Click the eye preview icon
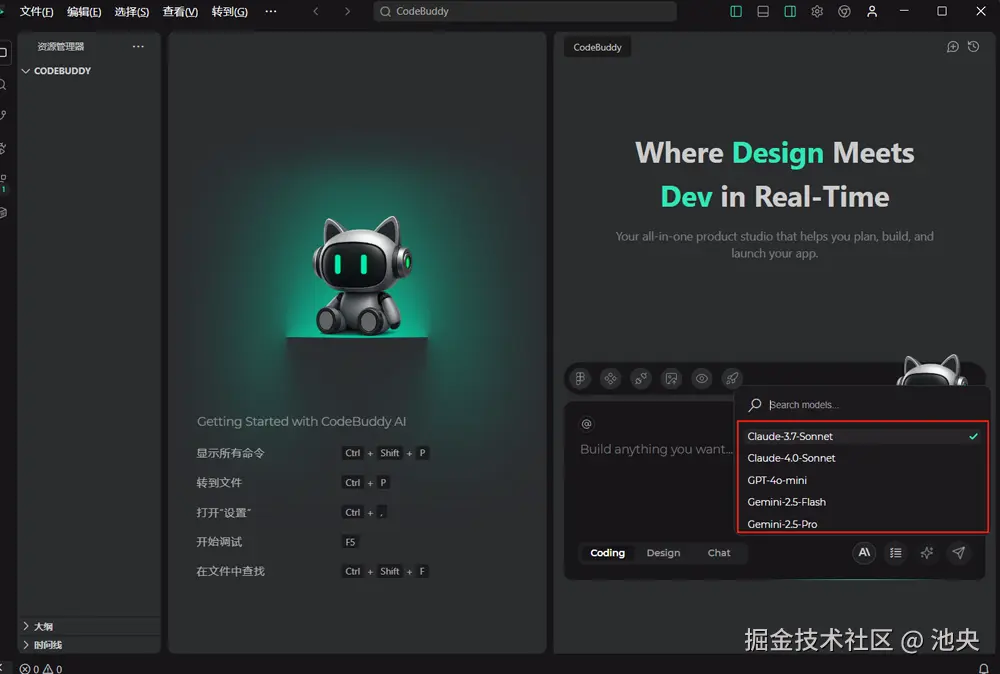 point(702,379)
